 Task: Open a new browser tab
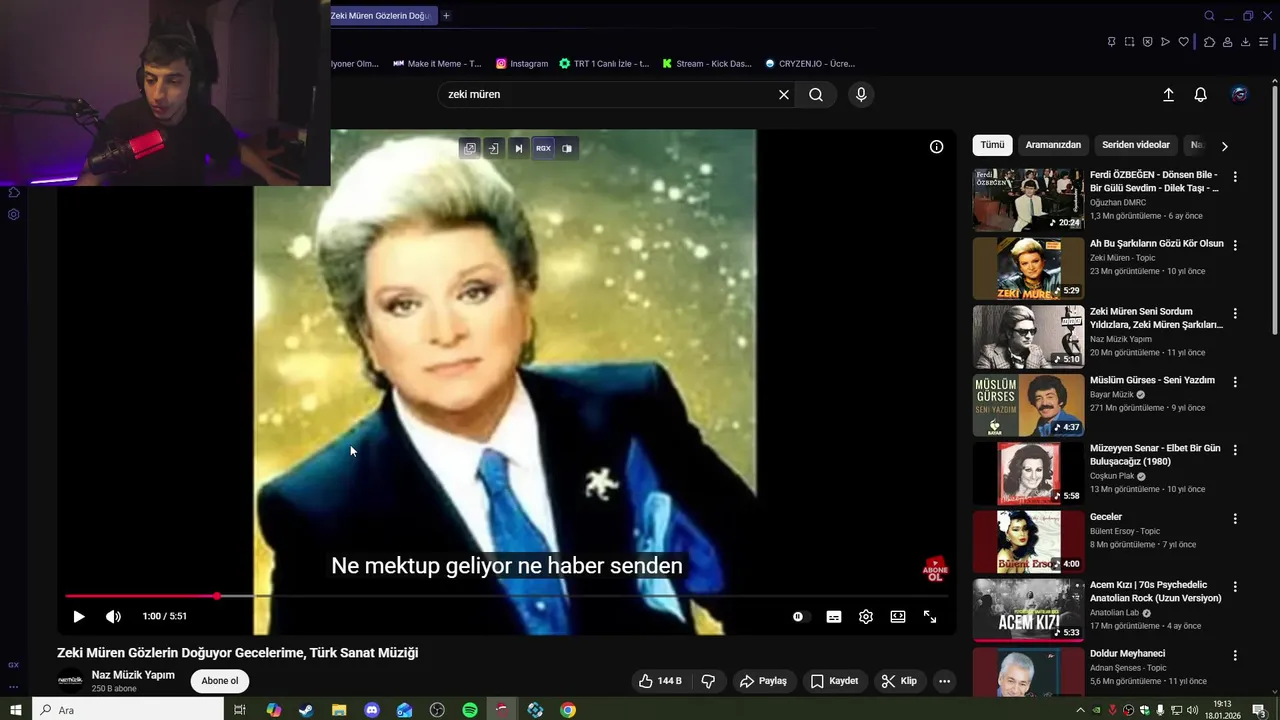point(446,15)
